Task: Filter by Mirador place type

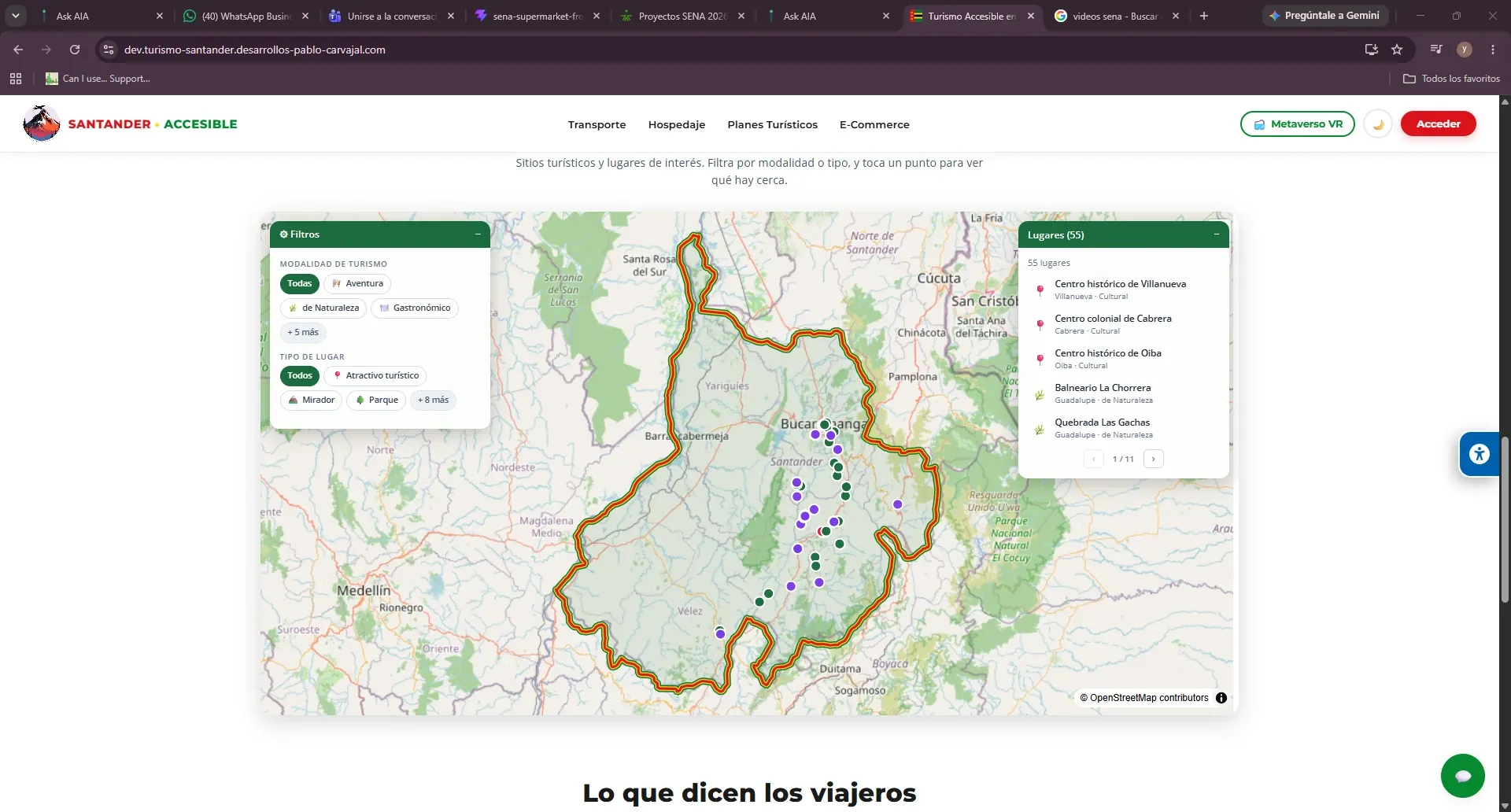Action: [x=311, y=400]
